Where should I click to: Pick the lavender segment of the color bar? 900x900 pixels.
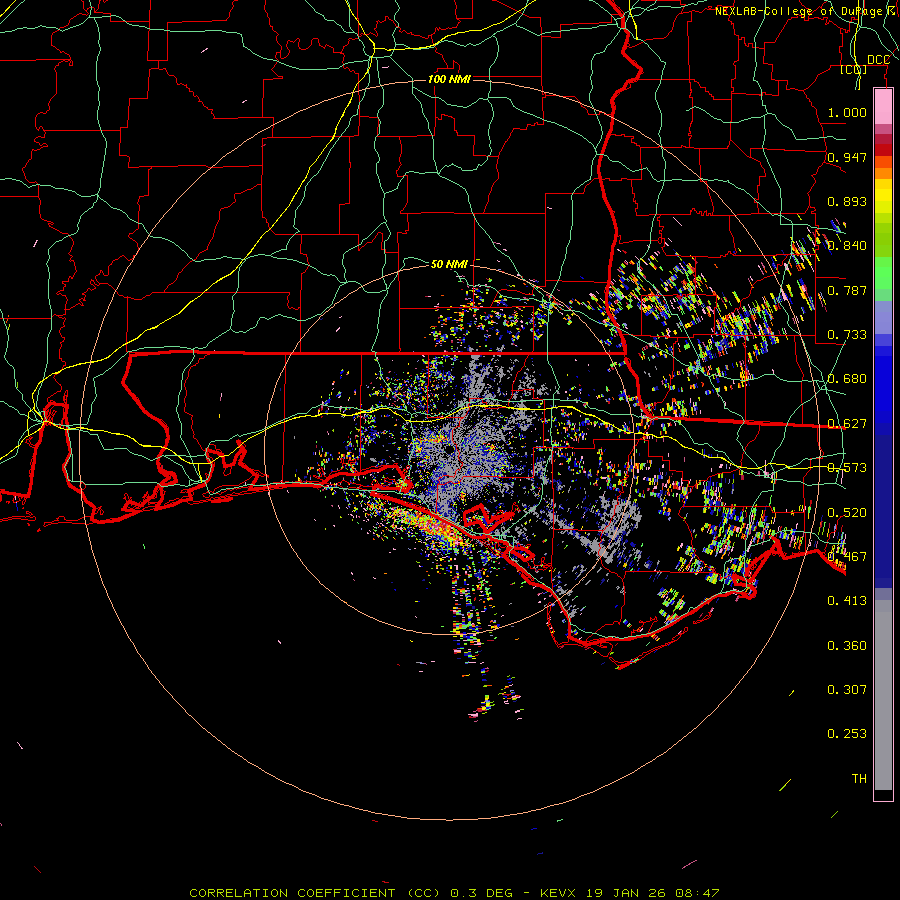(883, 317)
